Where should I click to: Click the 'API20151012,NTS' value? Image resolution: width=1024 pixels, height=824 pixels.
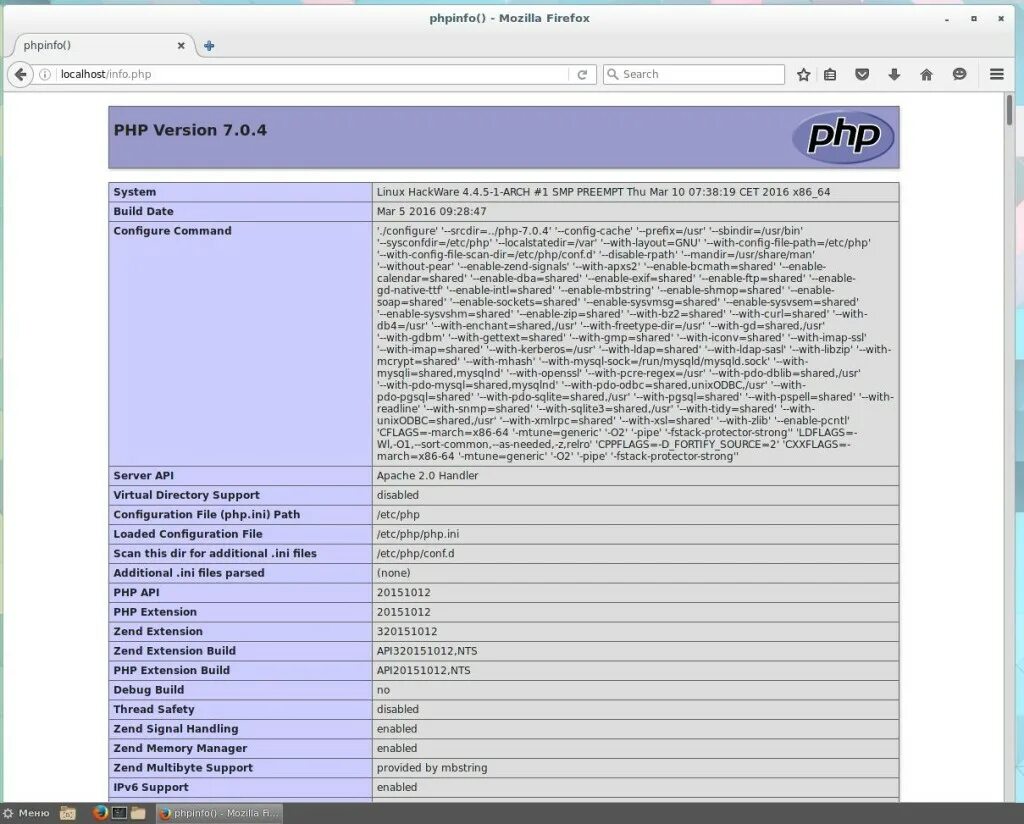pyautogui.click(x=423, y=671)
